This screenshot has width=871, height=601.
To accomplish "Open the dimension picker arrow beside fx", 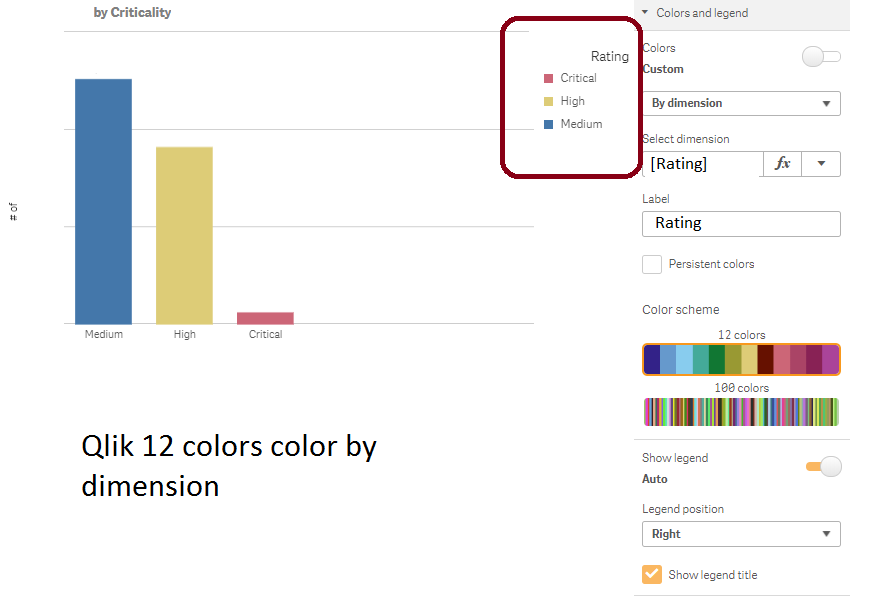I will [822, 163].
